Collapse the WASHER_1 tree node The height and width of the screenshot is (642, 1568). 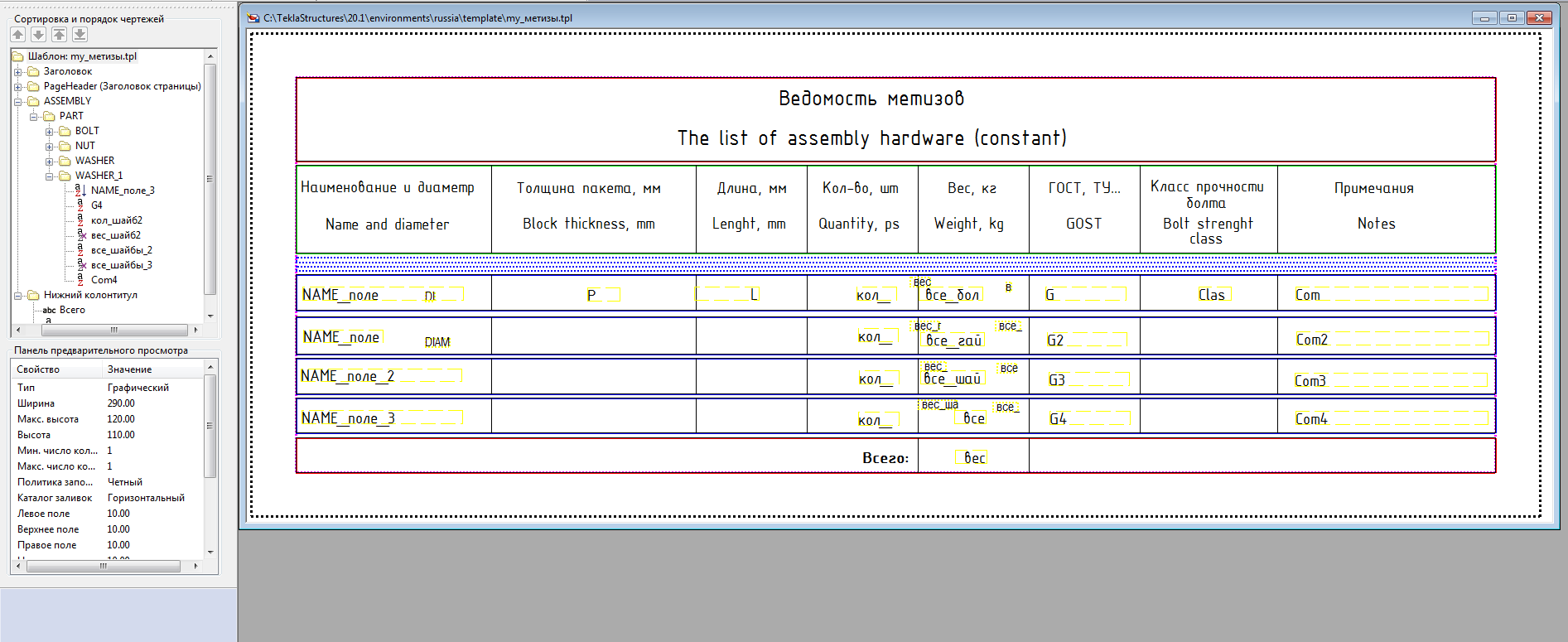click(50, 176)
